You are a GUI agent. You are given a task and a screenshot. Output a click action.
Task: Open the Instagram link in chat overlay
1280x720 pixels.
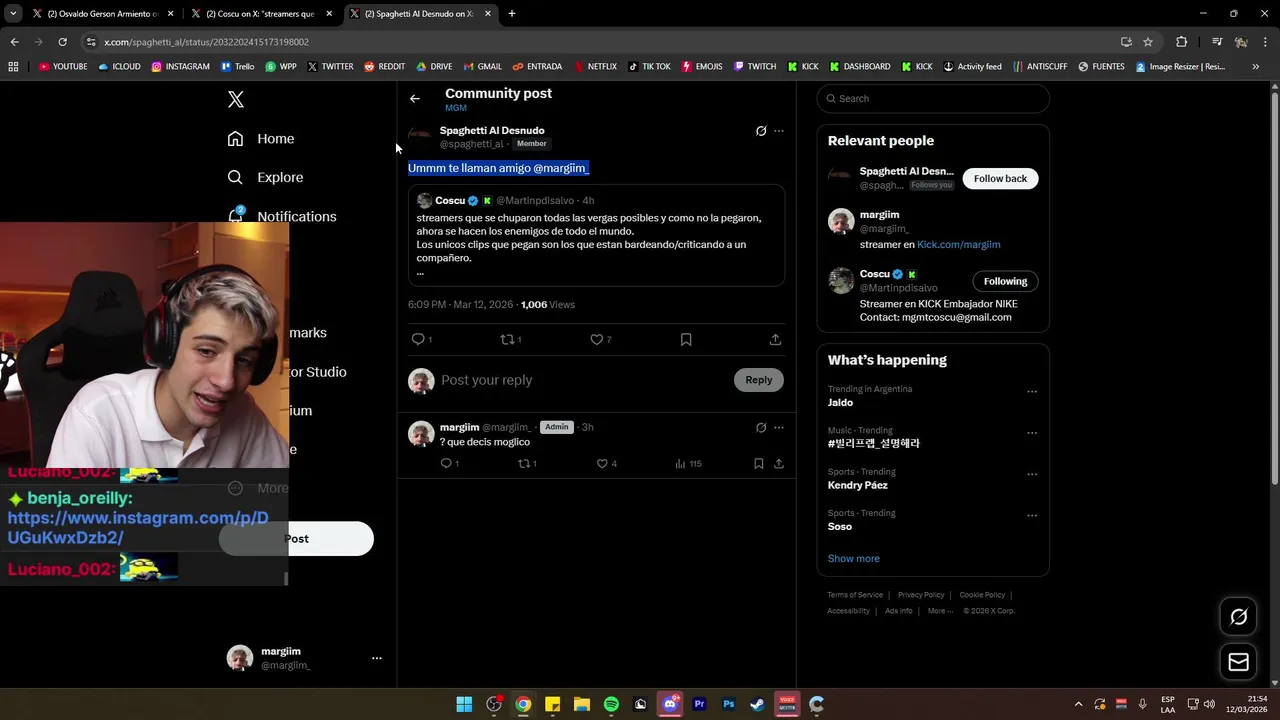pyautogui.click(x=138, y=528)
